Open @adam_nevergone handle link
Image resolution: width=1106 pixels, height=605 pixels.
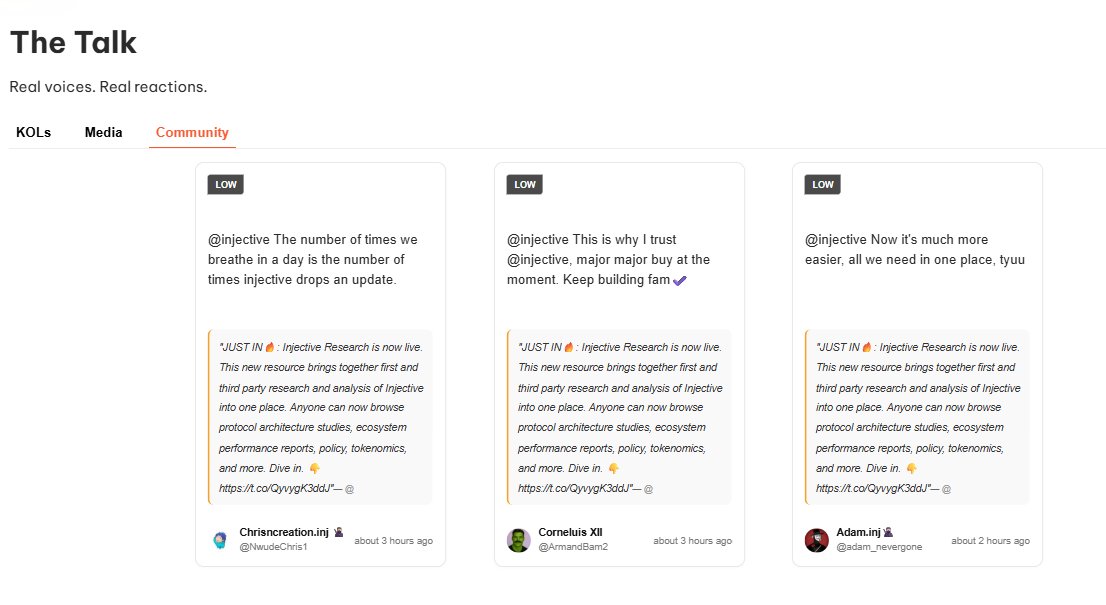(x=879, y=547)
